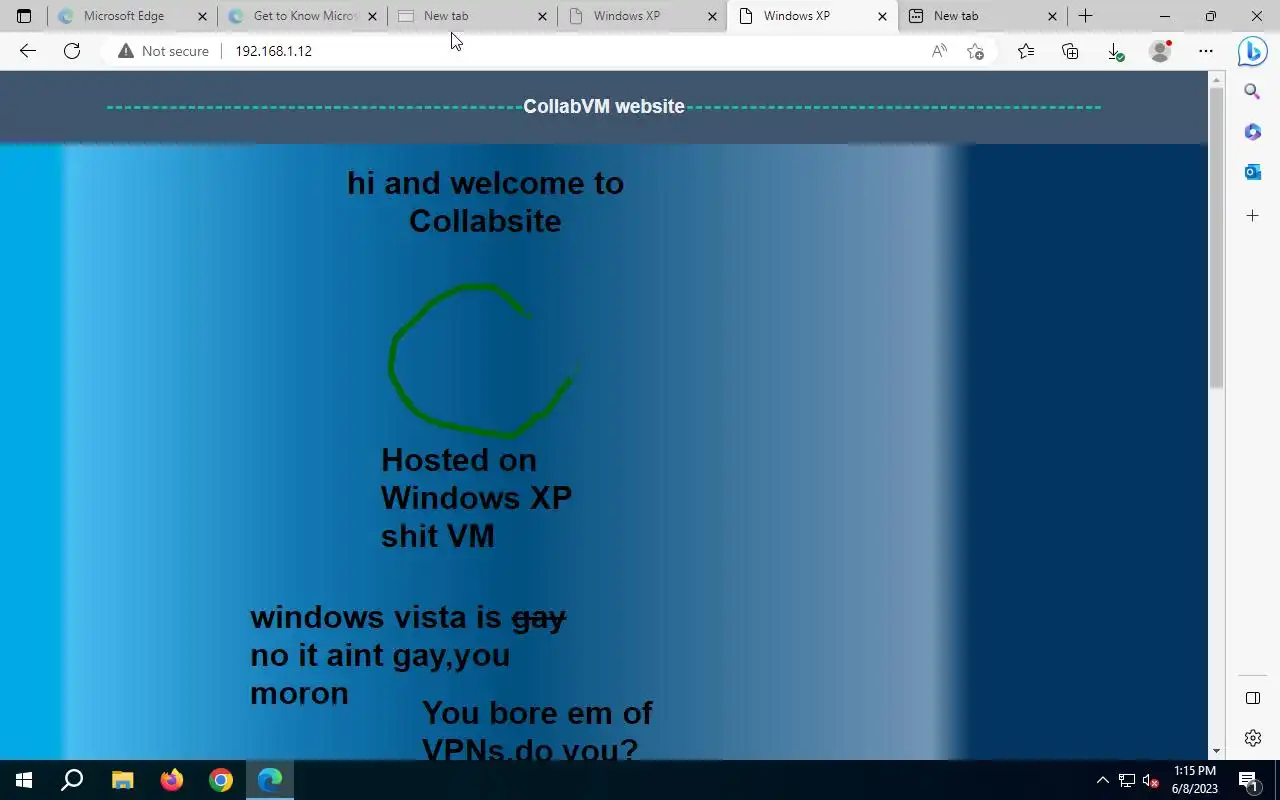Image resolution: width=1280 pixels, height=800 pixels.
Task: Click the 'You bore em of' text
Action: click(537, 713)
